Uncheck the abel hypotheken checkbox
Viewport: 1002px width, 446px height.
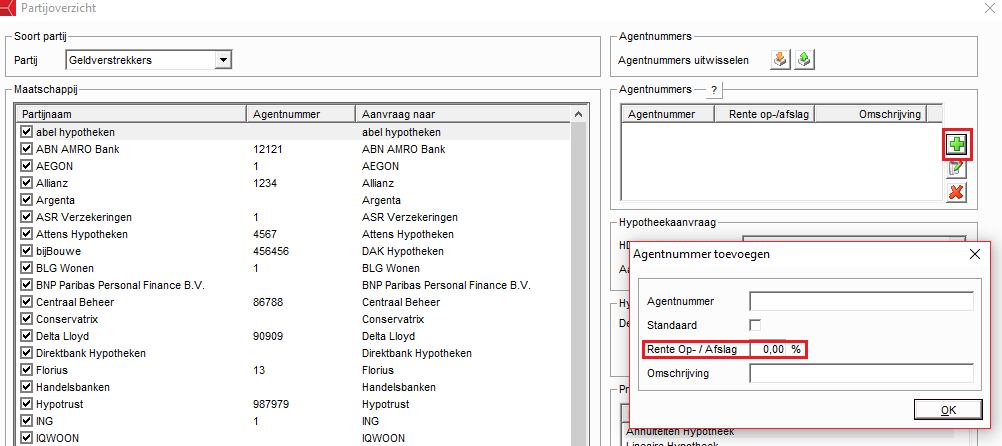(x=26, y=132)
